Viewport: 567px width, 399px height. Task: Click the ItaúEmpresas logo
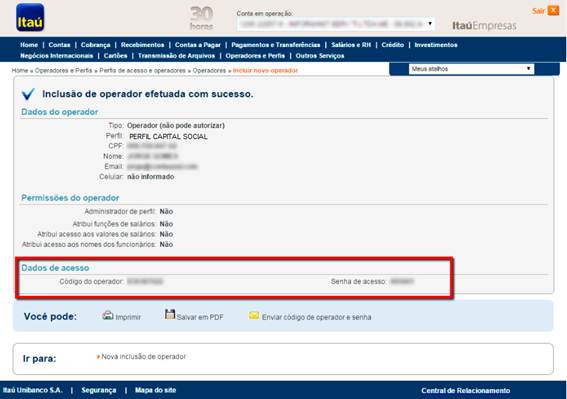pos(484,25)
